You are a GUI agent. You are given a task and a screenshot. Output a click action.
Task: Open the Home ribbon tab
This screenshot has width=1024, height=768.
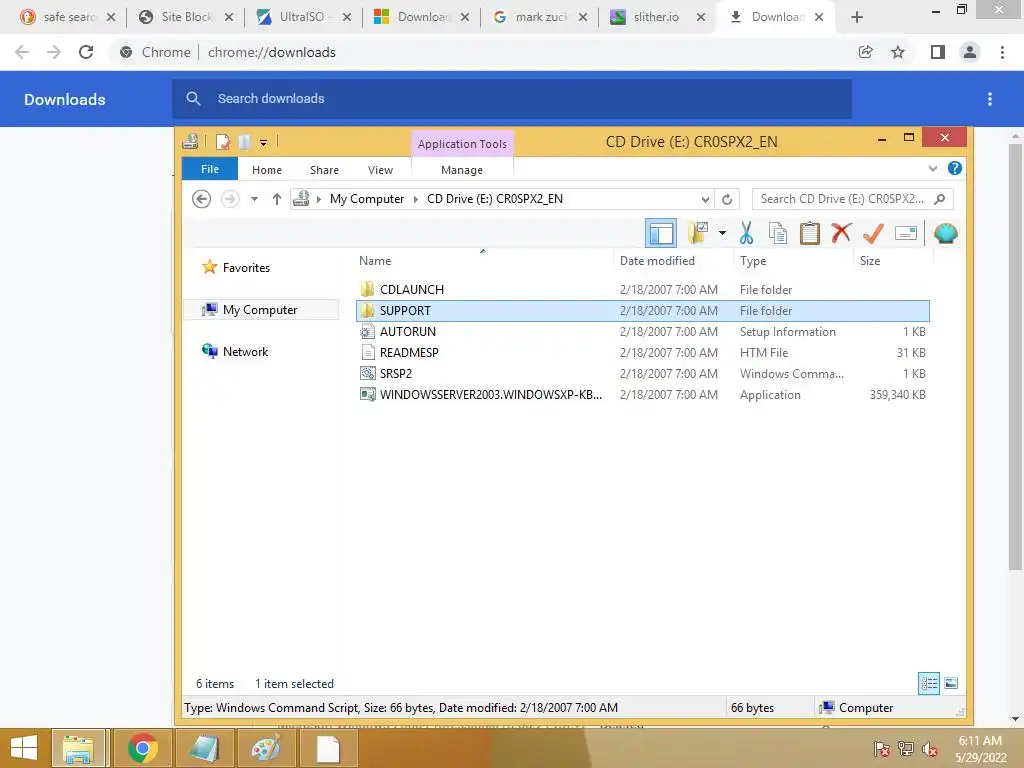[x=266, y=170]
